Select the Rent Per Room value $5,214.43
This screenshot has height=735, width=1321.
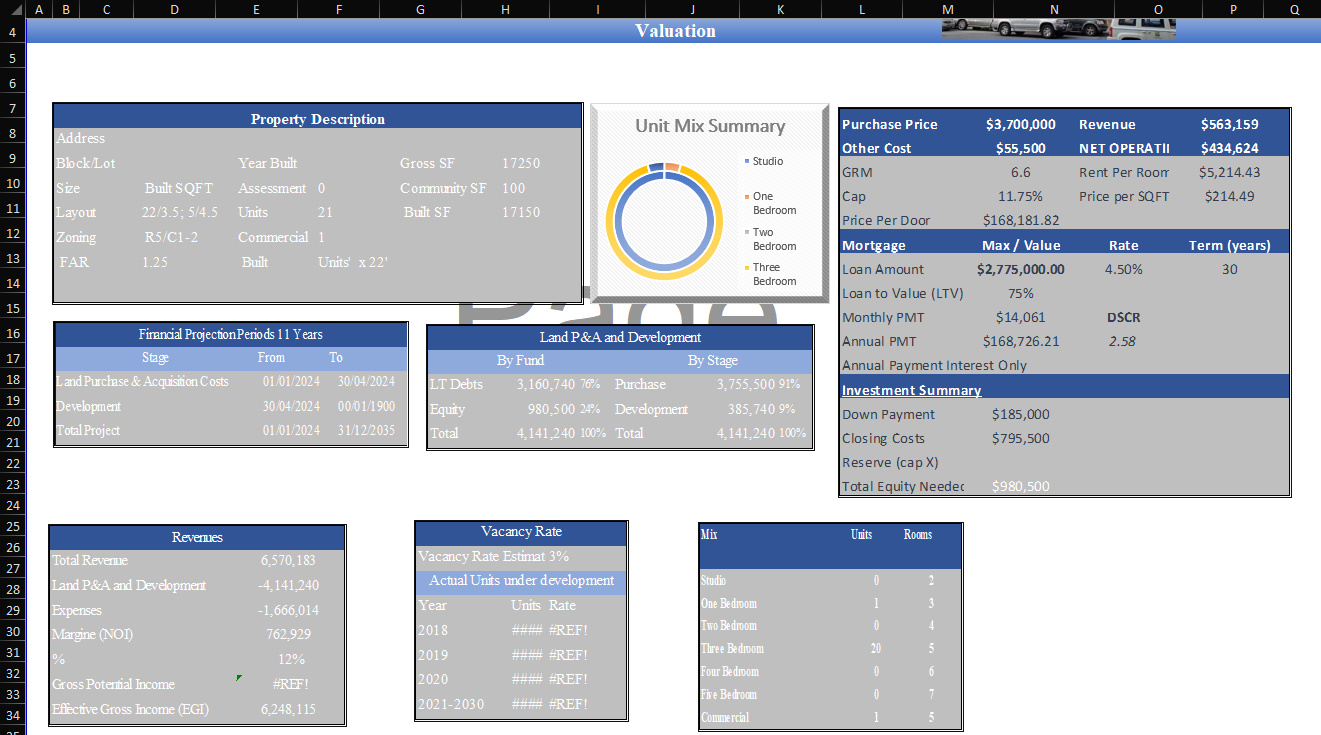point(1229,172)
